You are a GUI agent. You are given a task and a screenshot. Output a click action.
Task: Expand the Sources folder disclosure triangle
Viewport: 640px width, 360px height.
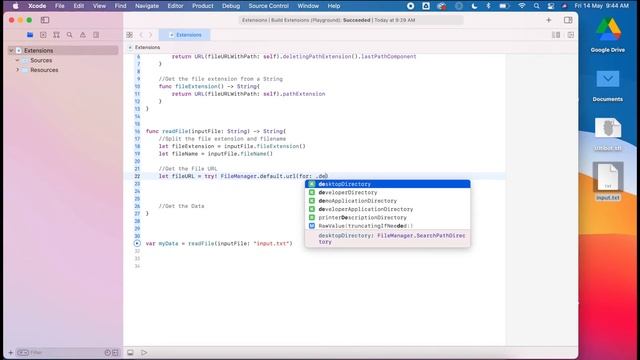[x=18, y=60]
